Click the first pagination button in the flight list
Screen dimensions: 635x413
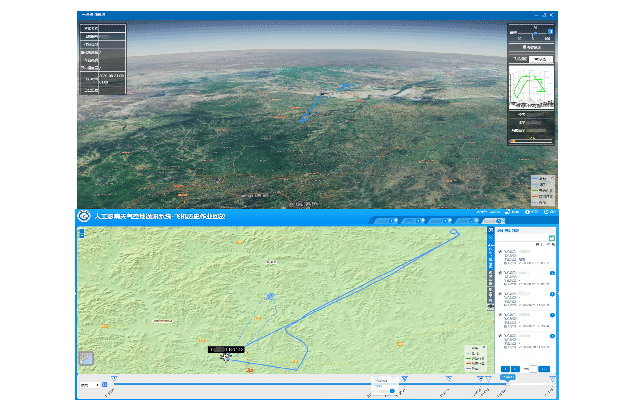(x=505, y=369)
